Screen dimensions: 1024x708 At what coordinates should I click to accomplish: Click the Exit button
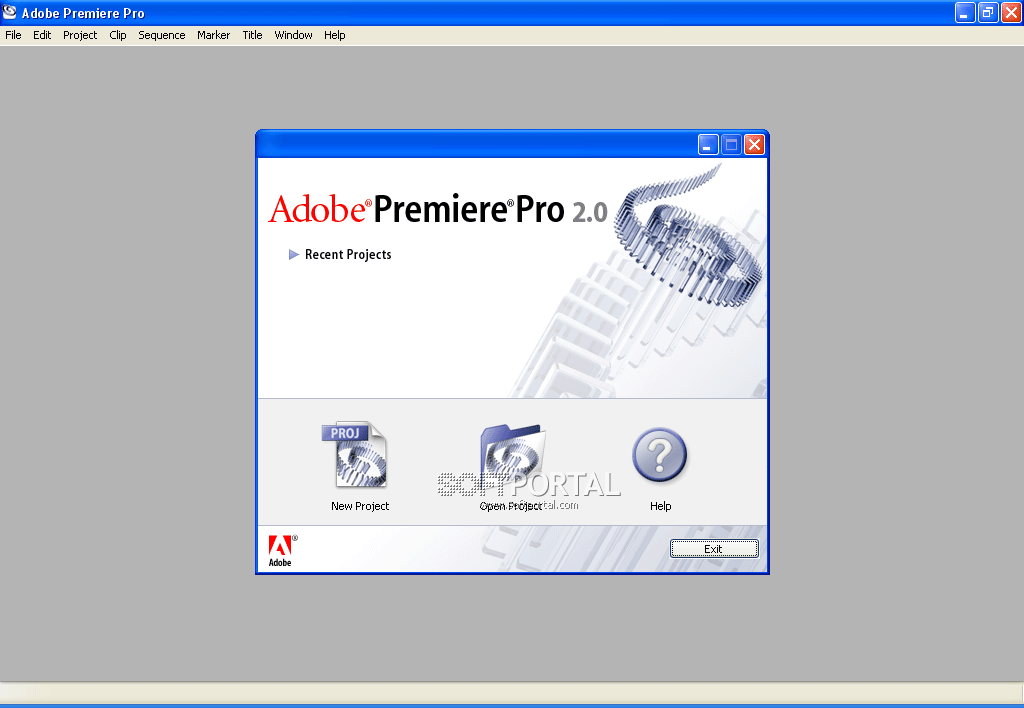tap(714, 549)
